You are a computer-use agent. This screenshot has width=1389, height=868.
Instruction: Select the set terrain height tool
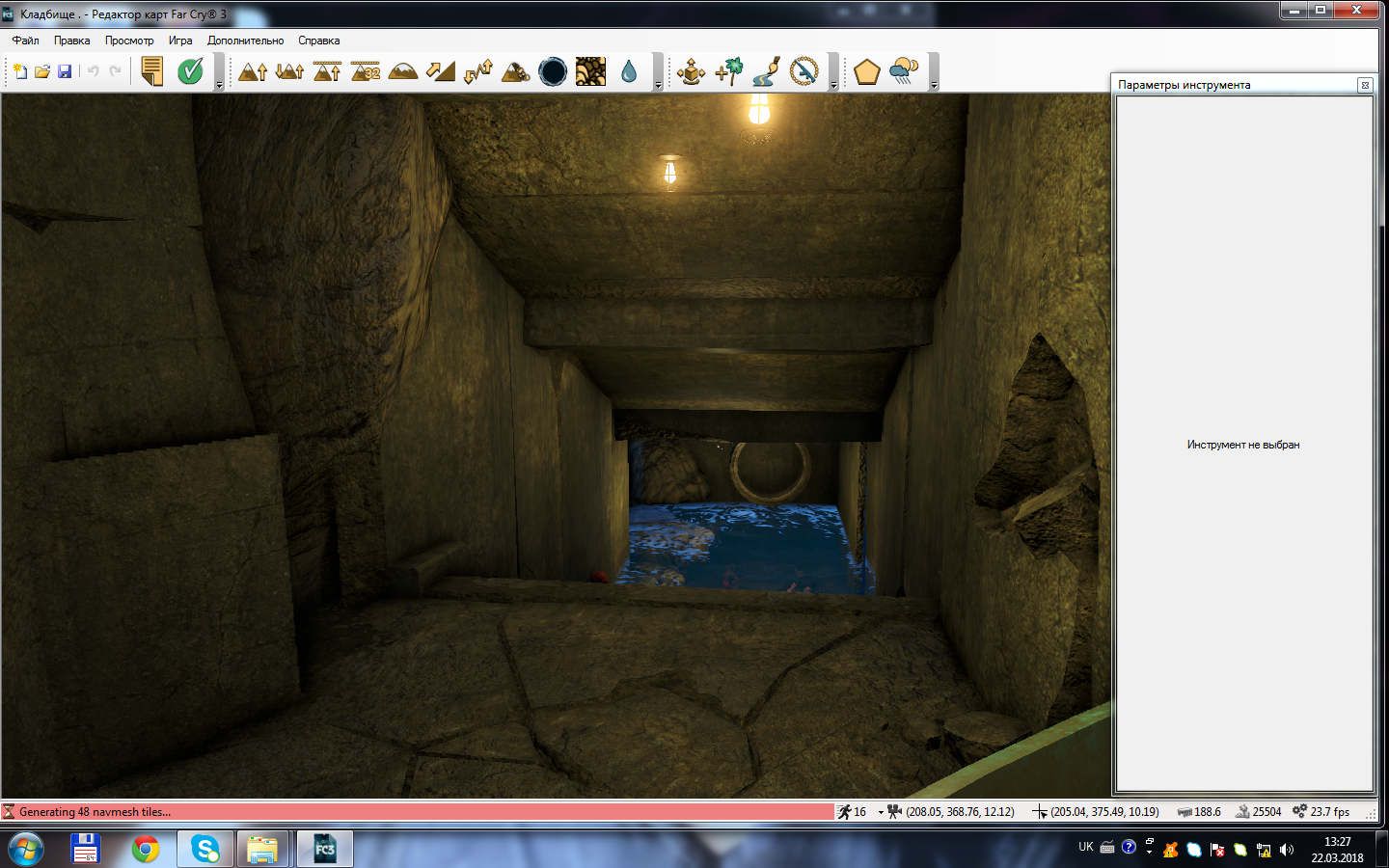327,71
